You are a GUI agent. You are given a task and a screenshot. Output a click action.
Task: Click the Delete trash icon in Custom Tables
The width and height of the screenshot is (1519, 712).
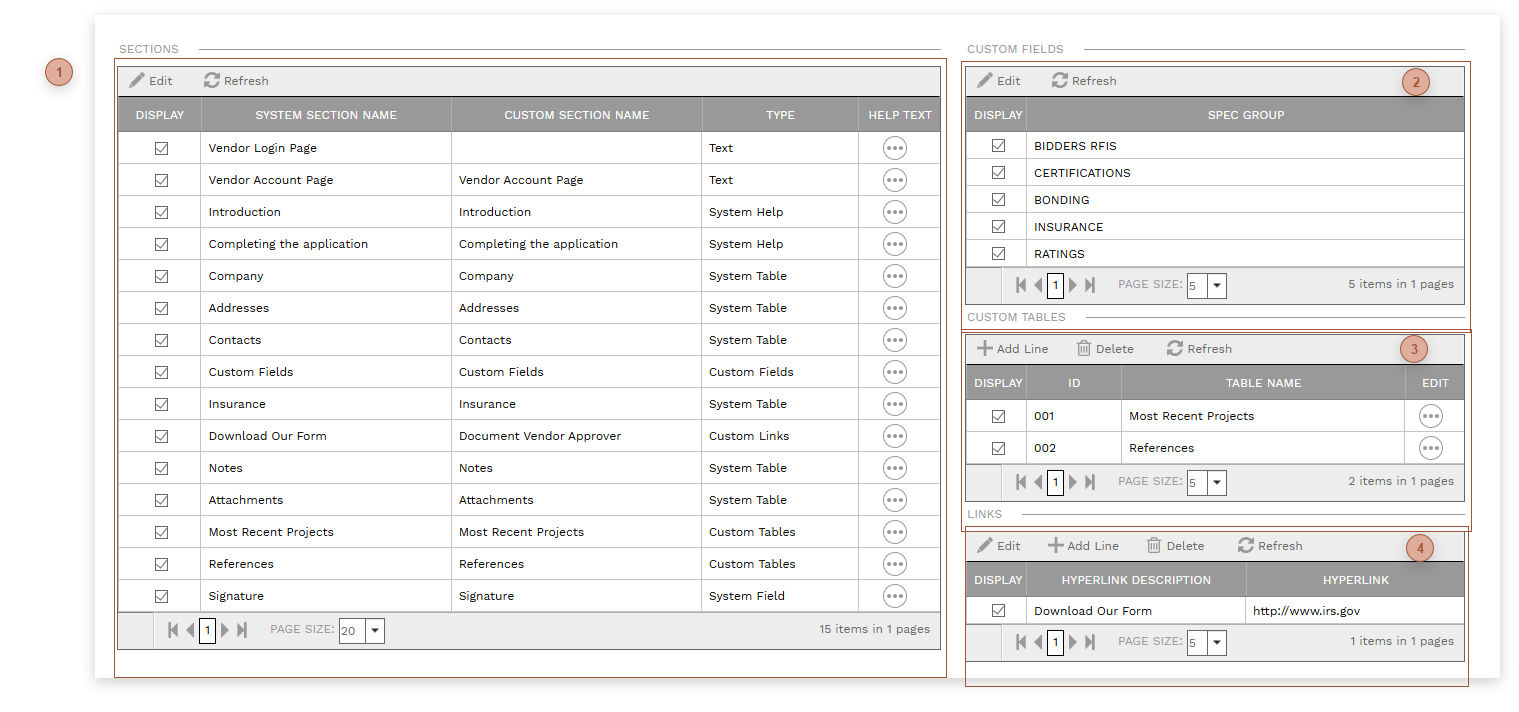(x=1083, y=348)
